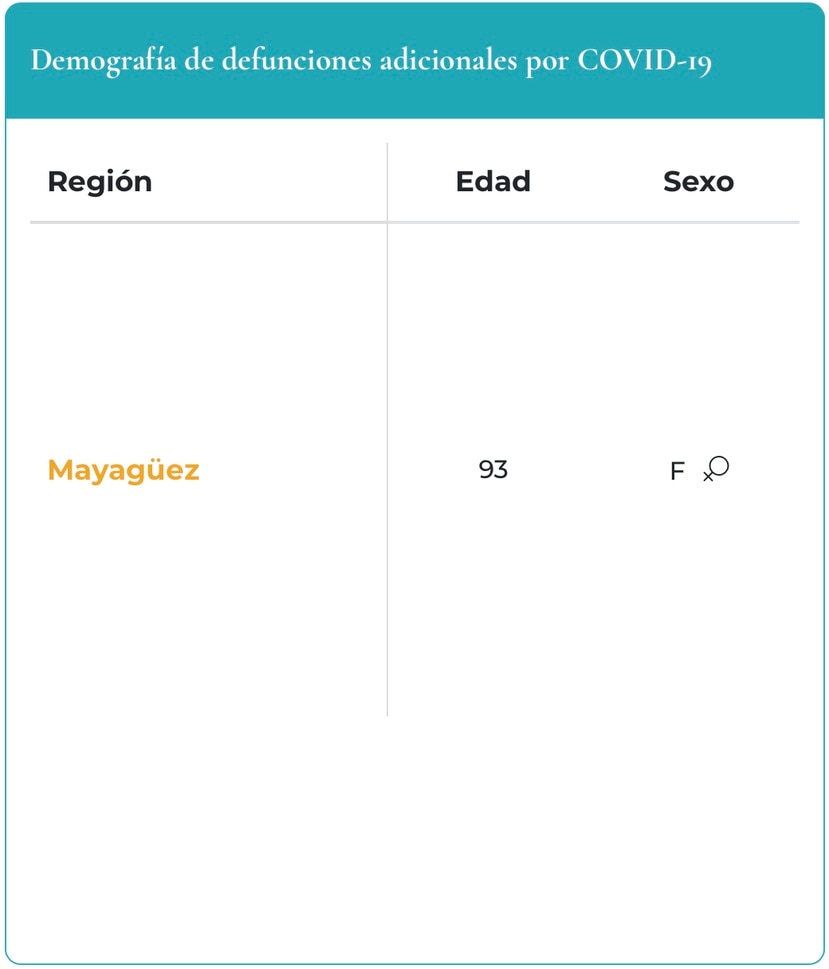Click the COVID-19 text in the header
829x969 pixels.
[x=645, y=61]
